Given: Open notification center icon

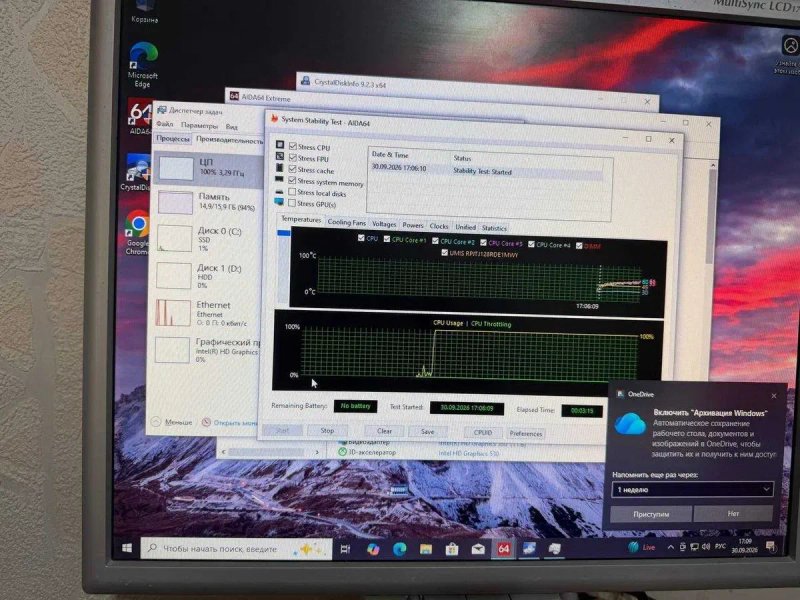Looking at the screenshot, I should coord(771,546).
